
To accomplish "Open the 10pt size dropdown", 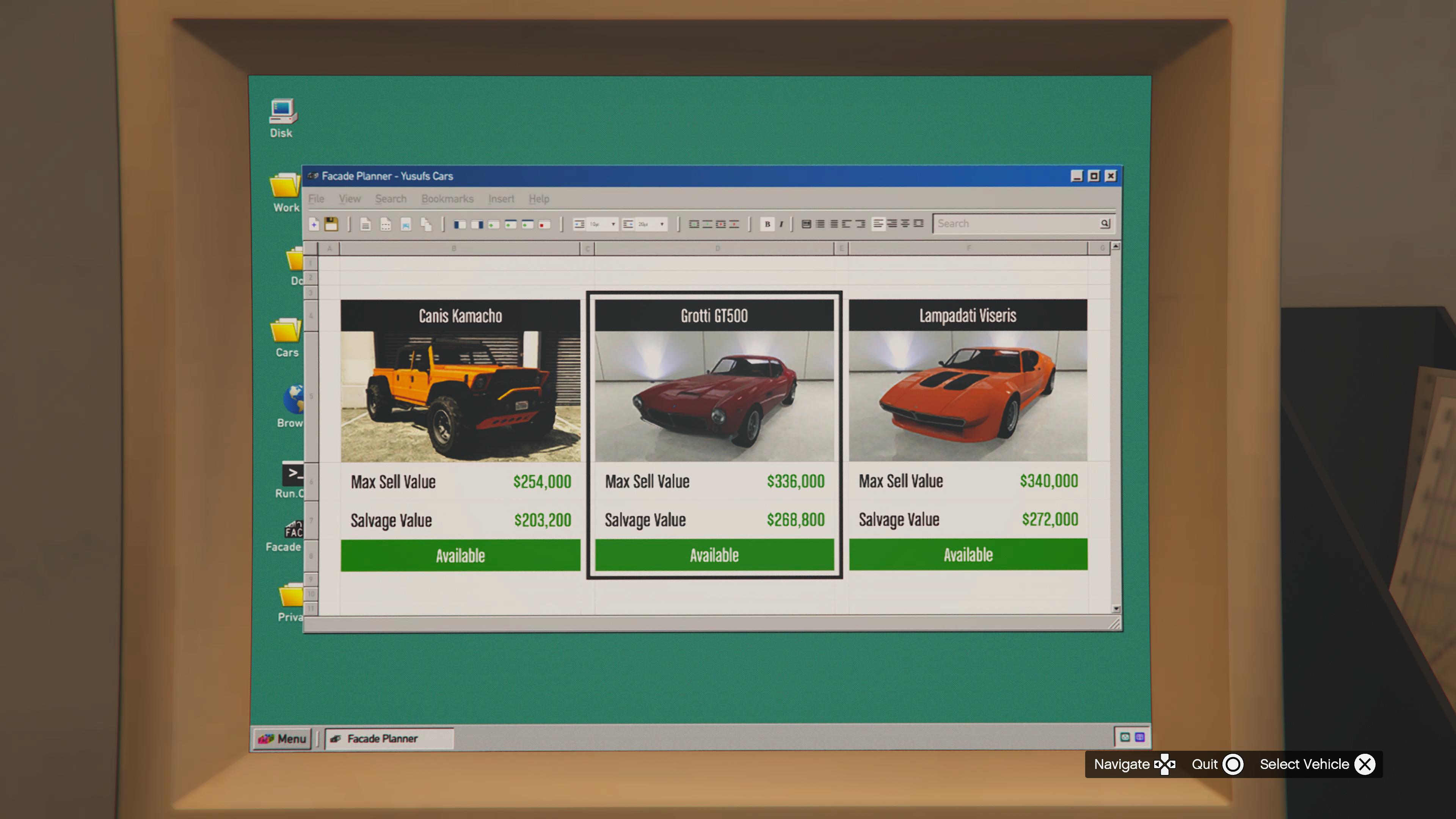I will point(613,224).
